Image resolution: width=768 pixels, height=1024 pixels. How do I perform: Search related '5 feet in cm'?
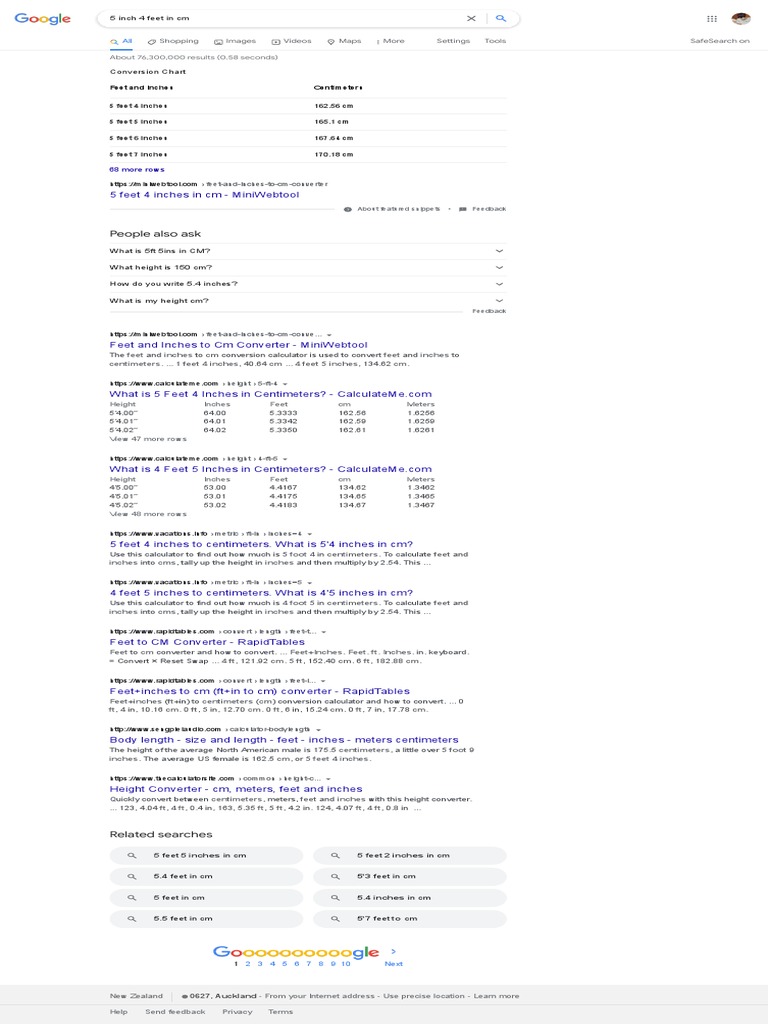click(206, 898)
